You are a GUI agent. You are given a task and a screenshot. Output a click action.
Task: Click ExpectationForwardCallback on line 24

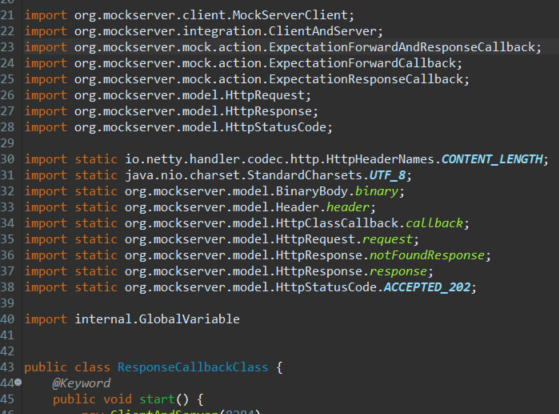point(363,63)
